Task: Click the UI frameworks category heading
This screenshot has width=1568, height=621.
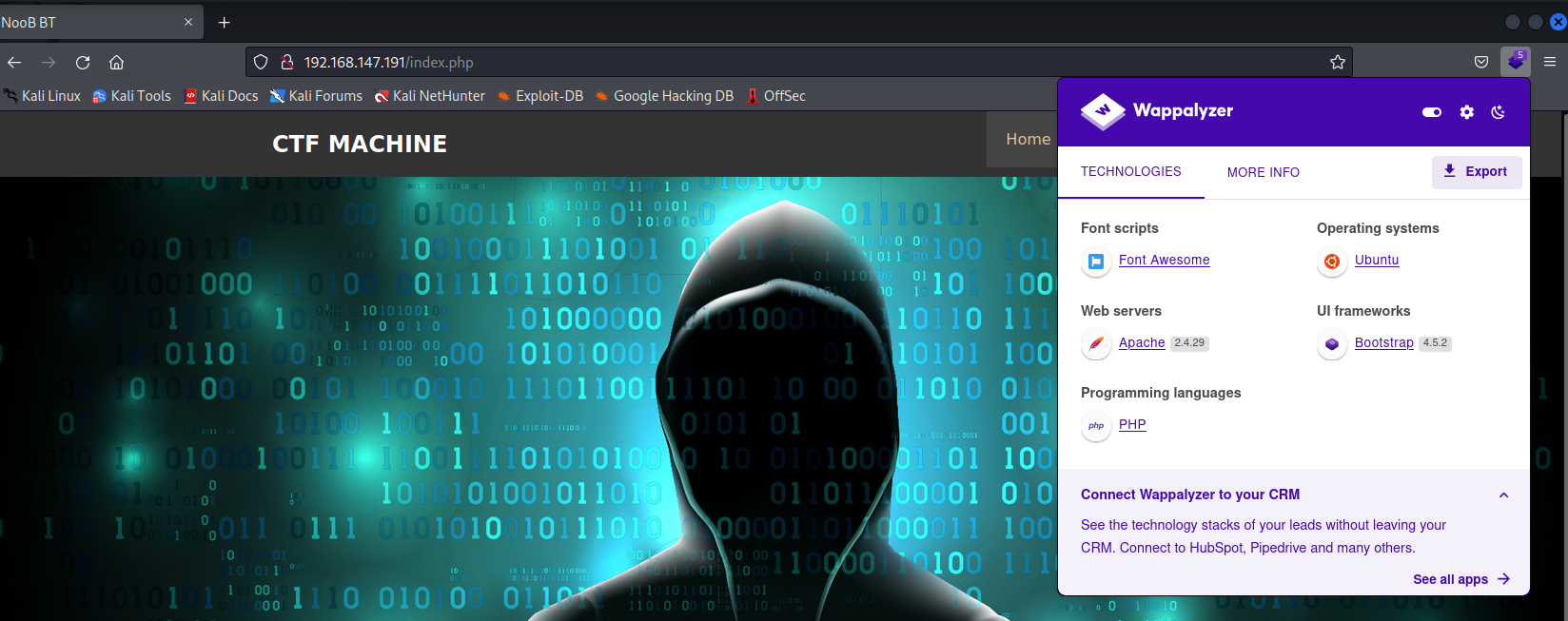Action: (1363, 311)
